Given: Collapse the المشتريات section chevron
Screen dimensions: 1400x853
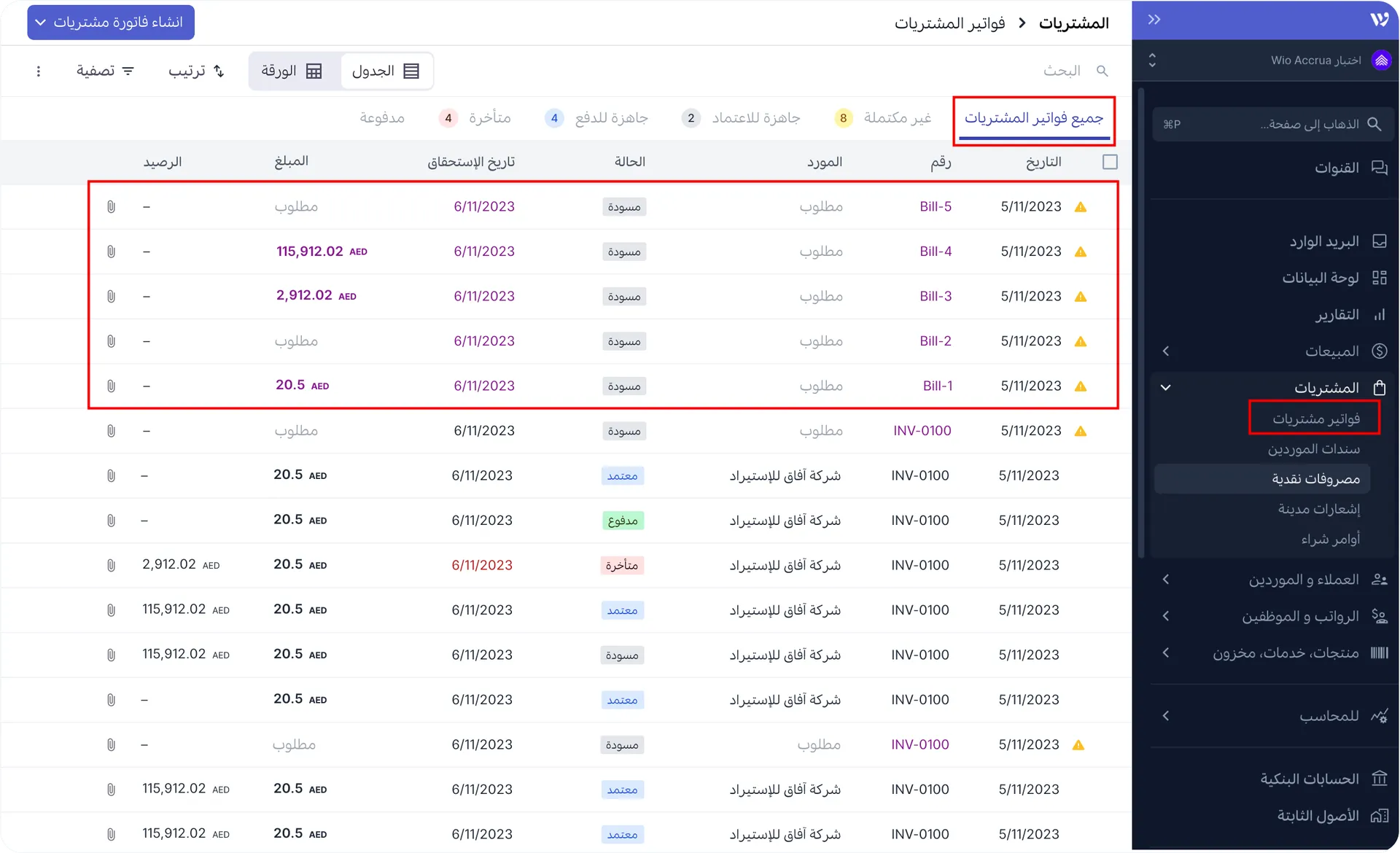Looking at the screenshot, I should [x=1167, y=387].
